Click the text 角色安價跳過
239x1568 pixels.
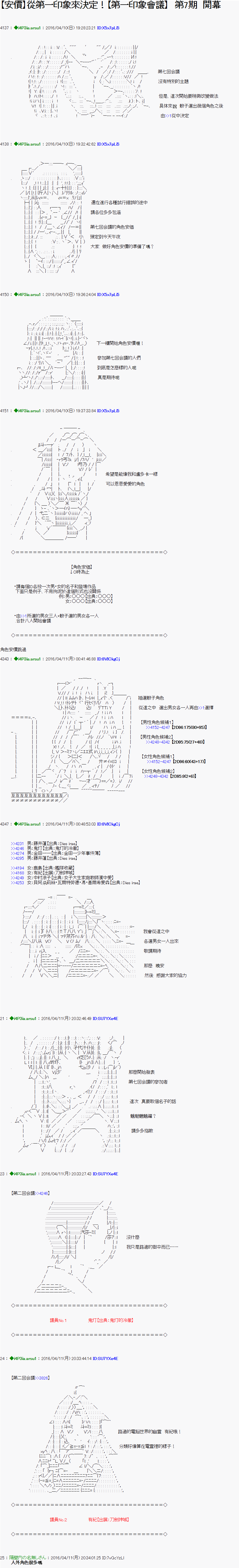pyautogui.click(x=13, y=650)
